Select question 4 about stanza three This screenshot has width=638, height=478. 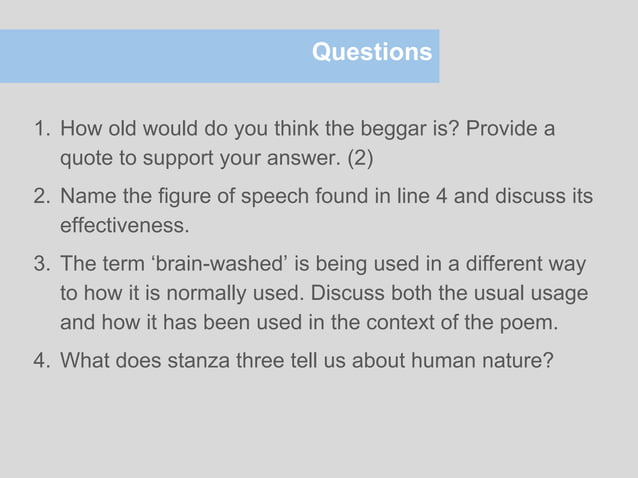(x=294, y=360)
